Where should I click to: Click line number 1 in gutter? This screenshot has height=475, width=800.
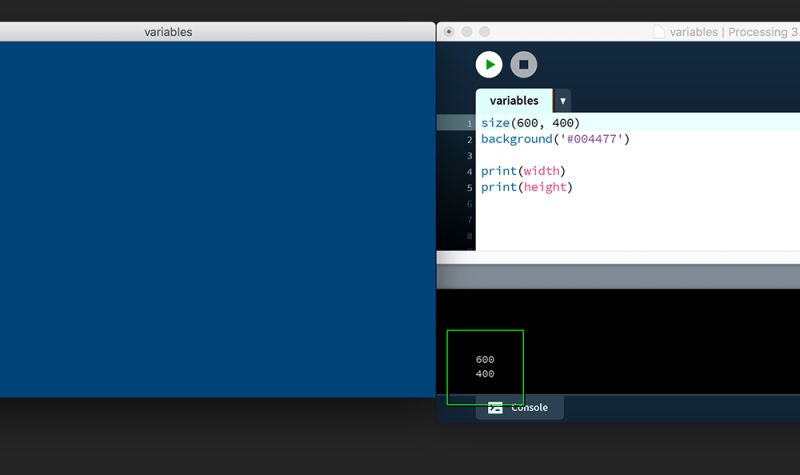coord(469,123)
